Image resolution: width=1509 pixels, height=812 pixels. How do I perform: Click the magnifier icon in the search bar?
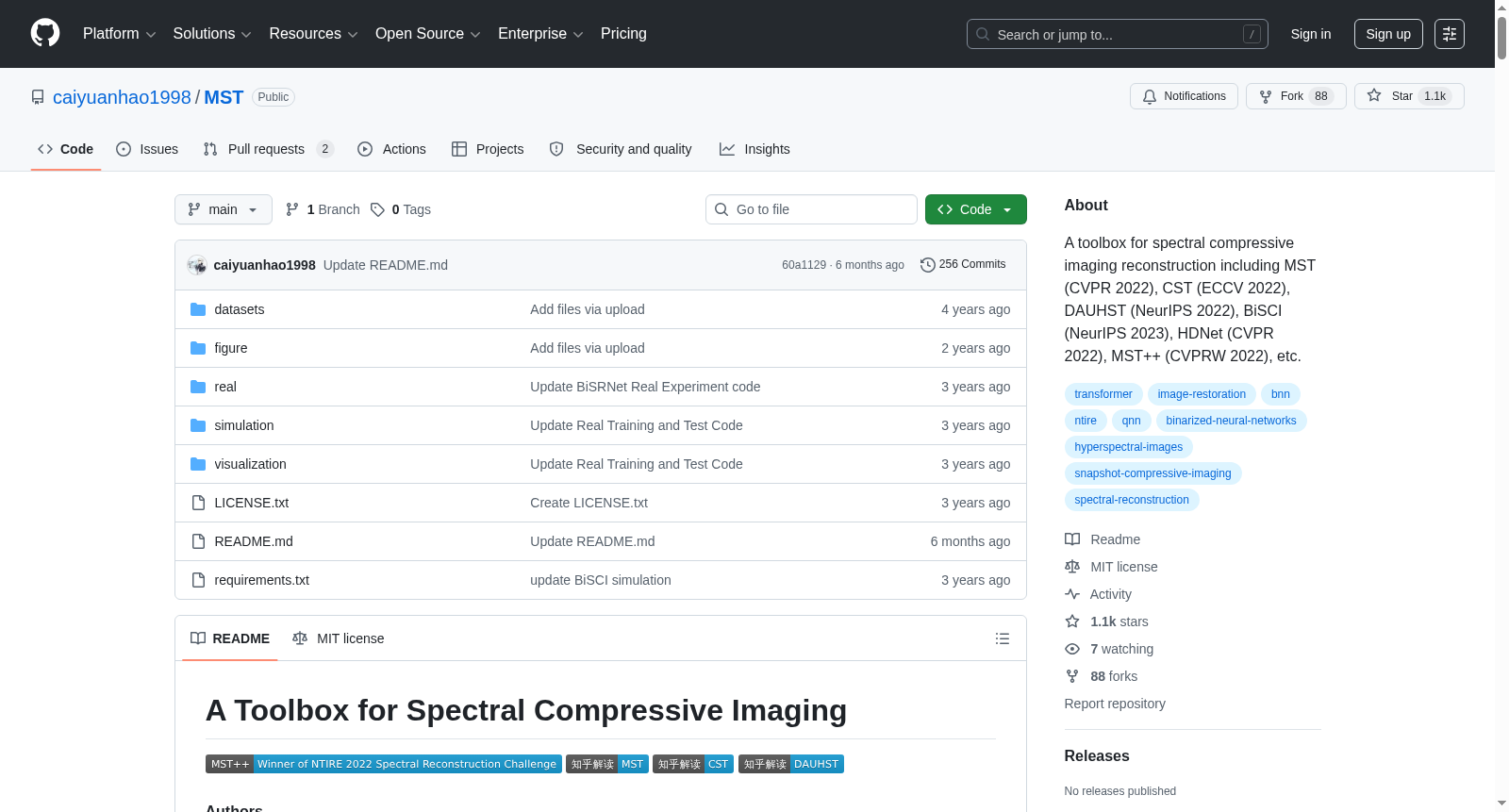coord(983,34)
